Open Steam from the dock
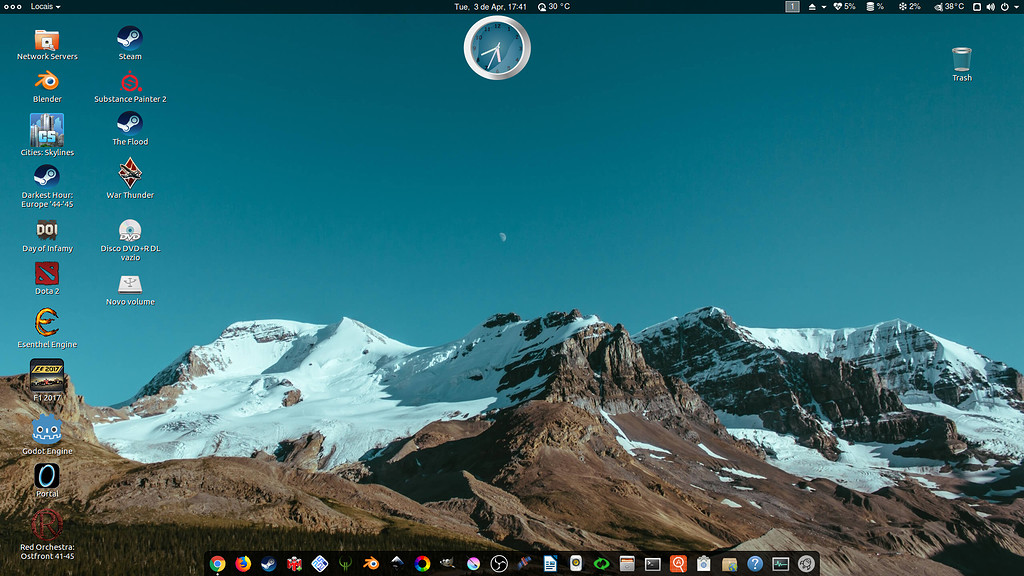This screenshot has width=1024, height=576. pyautogui.click(x=268, y=564)
